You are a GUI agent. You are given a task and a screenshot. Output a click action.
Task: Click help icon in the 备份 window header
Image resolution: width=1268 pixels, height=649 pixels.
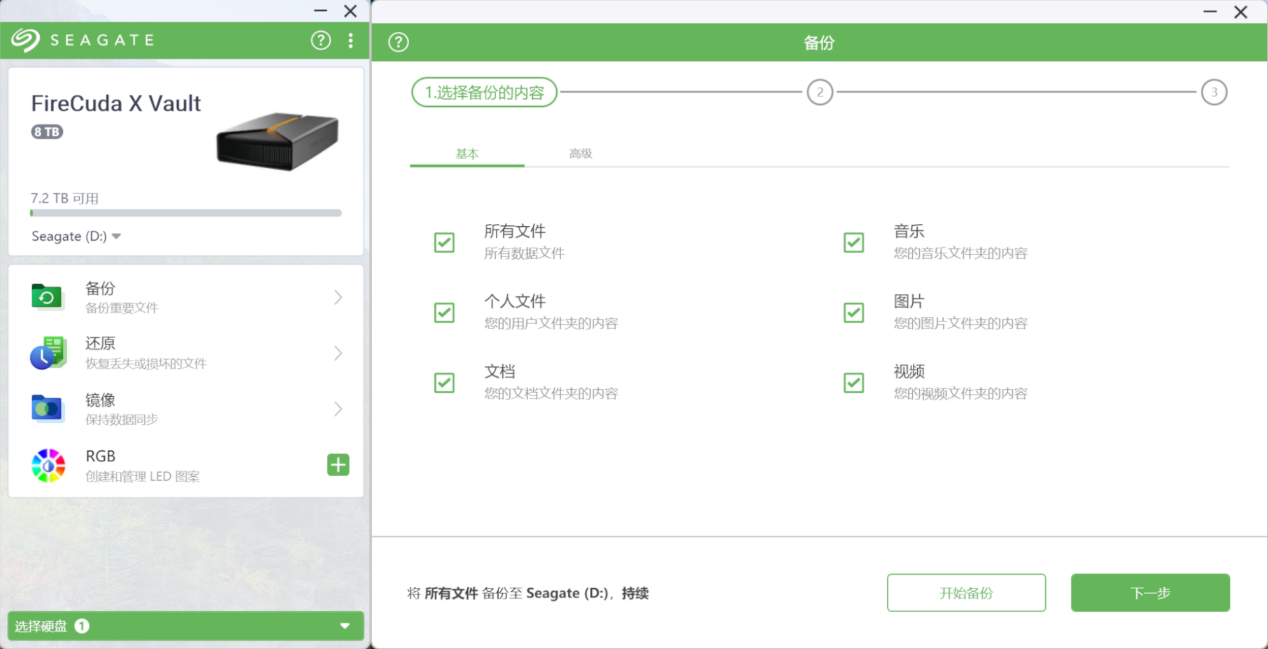[x=399, y=42]
